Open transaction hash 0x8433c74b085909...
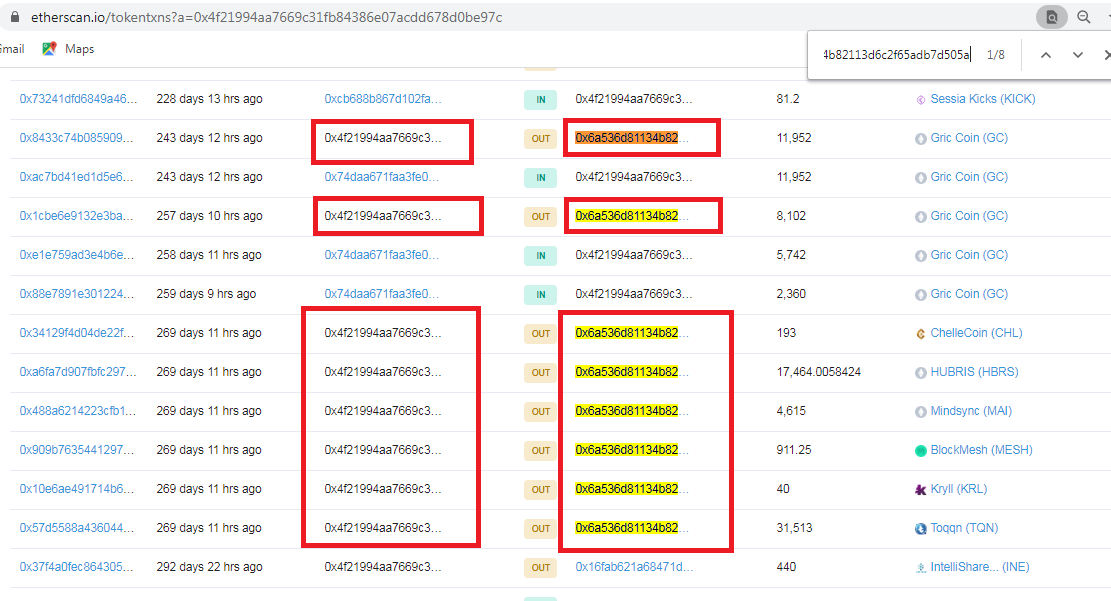Screen dimensions: 1111x601 pos(76,137)
